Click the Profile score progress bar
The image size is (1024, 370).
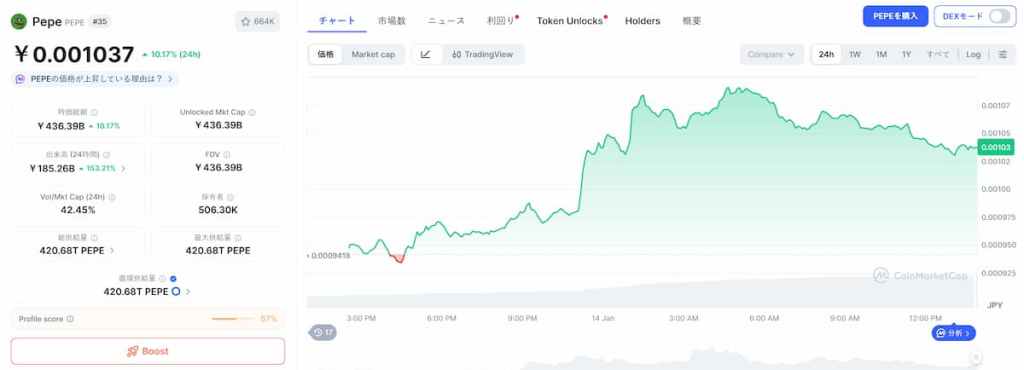click(233, 319)
